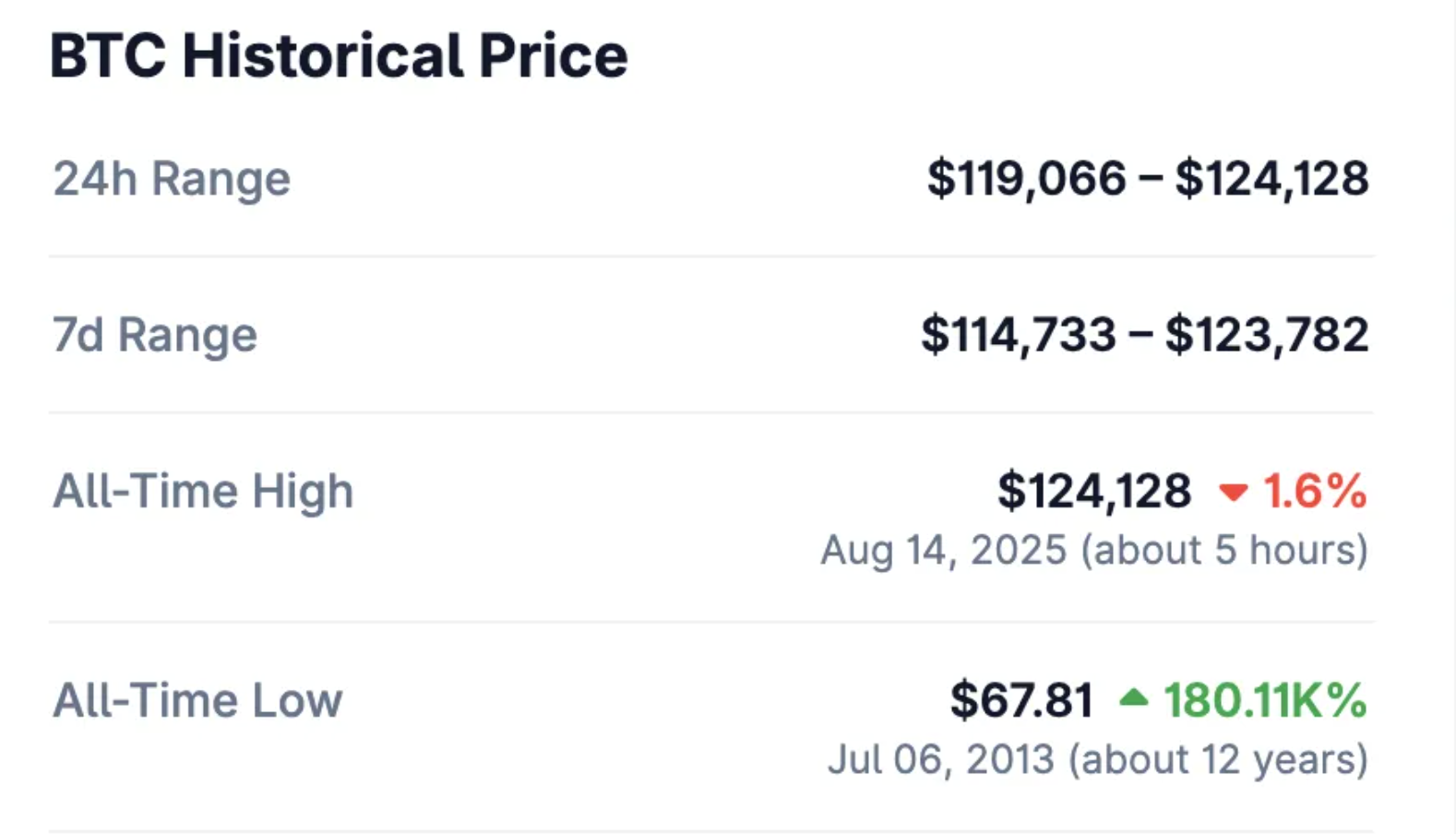Click the green up arrow beside 180.11K%
The height and width of the screenshot is (834, 1456).
point(1133,697)
